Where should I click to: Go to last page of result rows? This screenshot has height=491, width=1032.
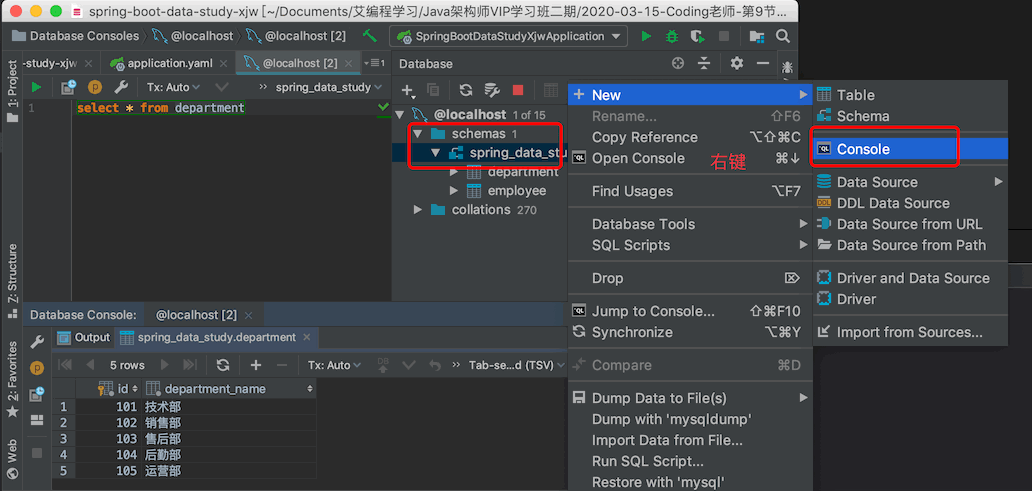[x=190, y=365]
